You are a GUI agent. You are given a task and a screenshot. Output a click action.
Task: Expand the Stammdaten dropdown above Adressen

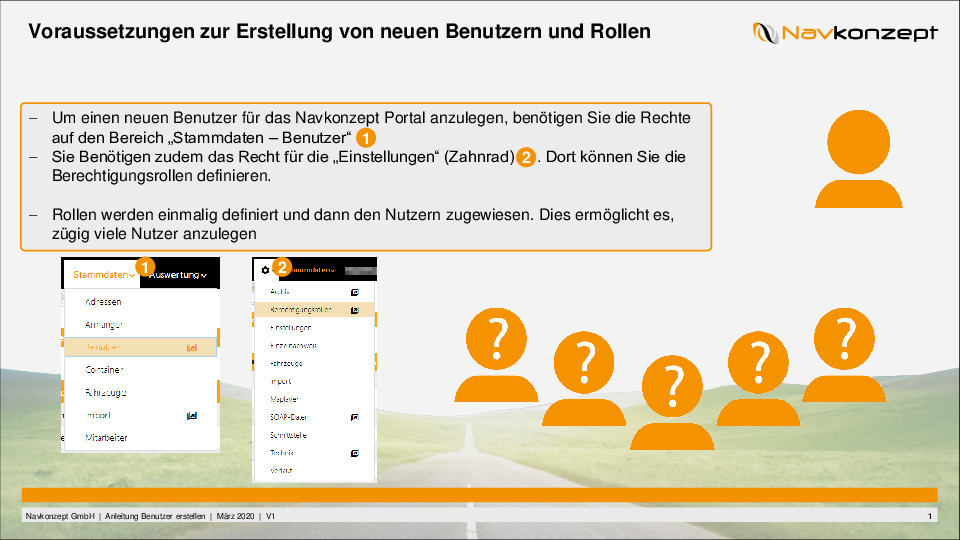point(103,275)
